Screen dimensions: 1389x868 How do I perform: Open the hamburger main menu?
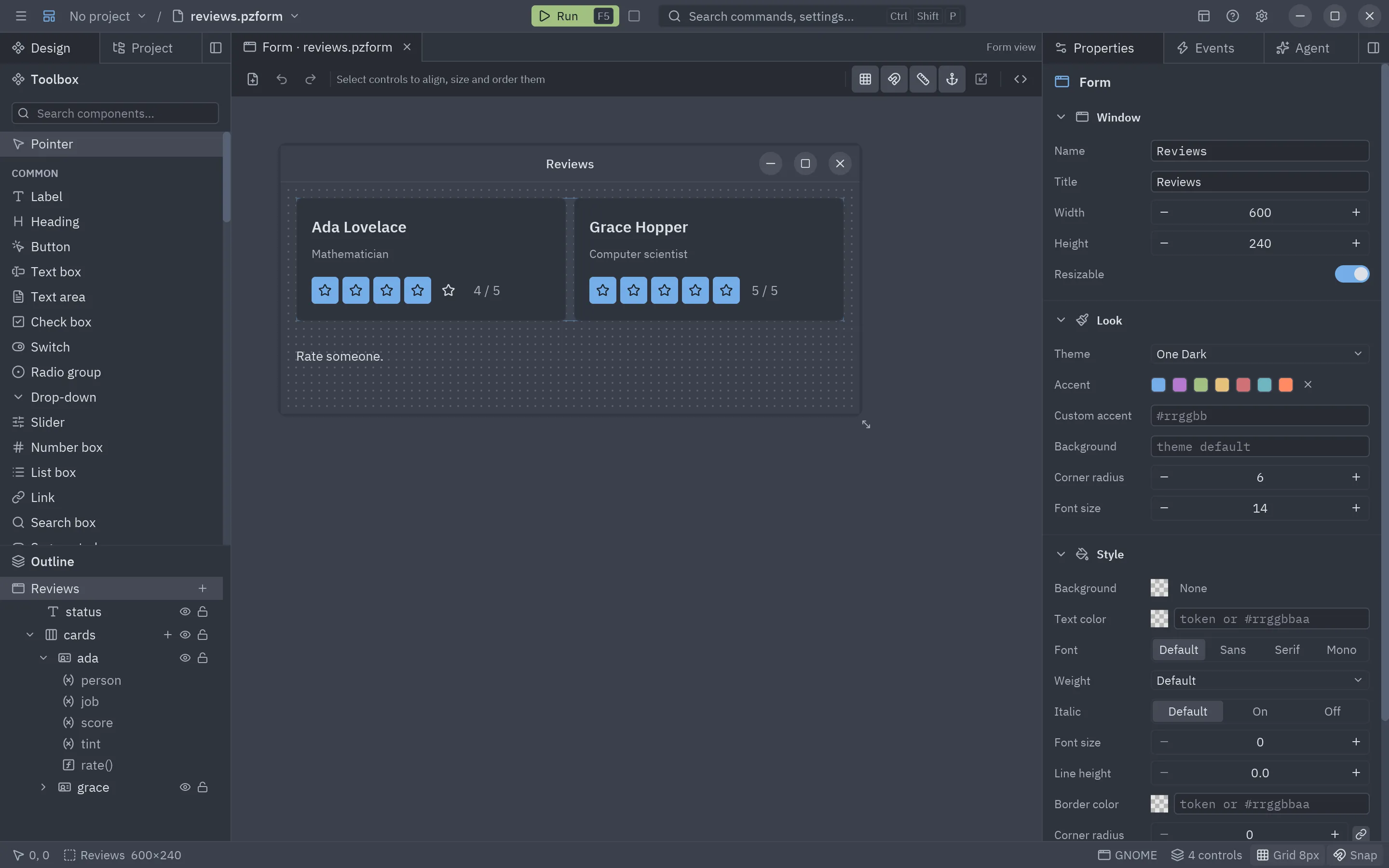[x=21, y=16]
